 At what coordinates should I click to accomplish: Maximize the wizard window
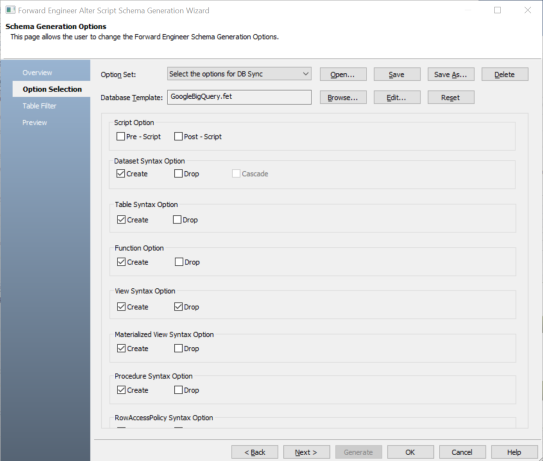497,10
